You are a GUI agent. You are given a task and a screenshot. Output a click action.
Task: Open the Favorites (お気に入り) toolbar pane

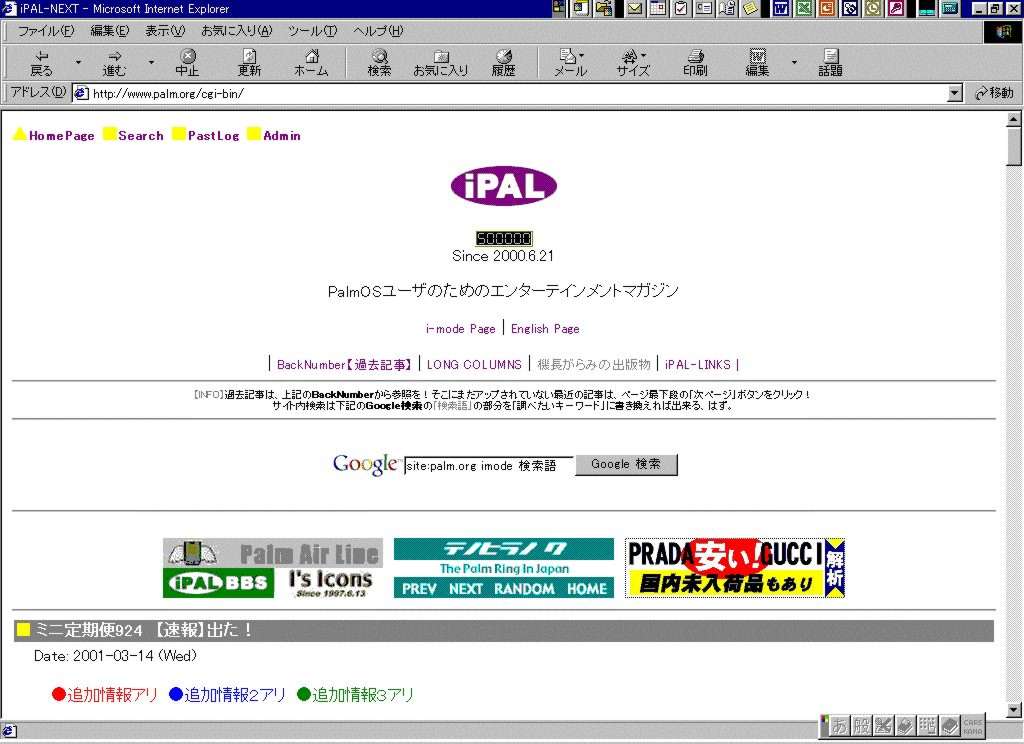pyautogui.click(x=441, y=63)
